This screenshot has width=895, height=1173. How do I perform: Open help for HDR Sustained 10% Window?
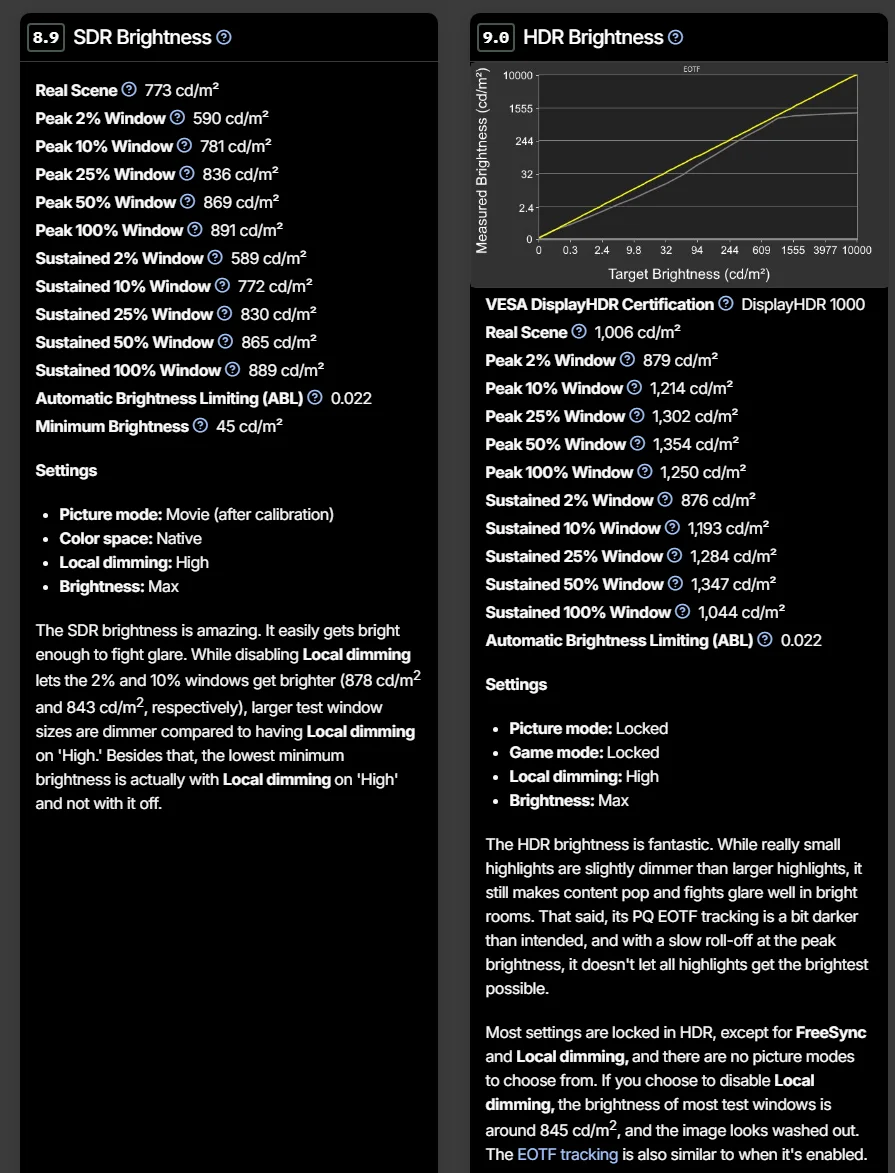point(673,528)
